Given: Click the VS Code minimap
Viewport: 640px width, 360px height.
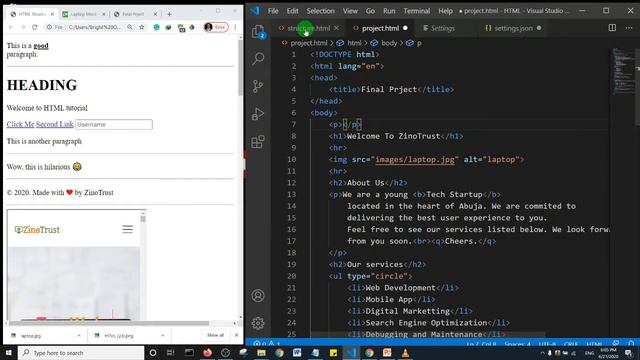Looking at the screenshot, I should [624, 71].
